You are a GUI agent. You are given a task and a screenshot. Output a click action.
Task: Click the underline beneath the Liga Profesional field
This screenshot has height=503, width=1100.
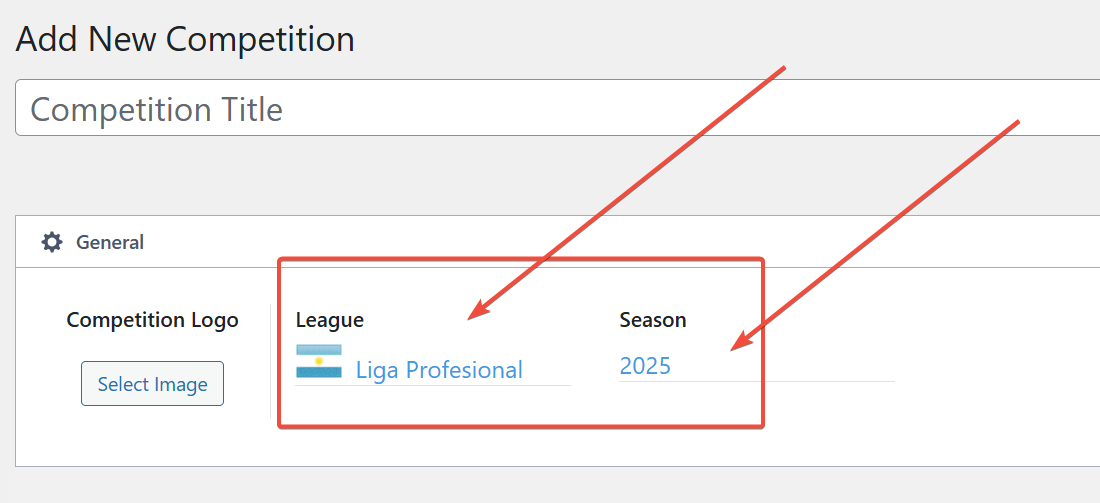[x=433, y=385]
